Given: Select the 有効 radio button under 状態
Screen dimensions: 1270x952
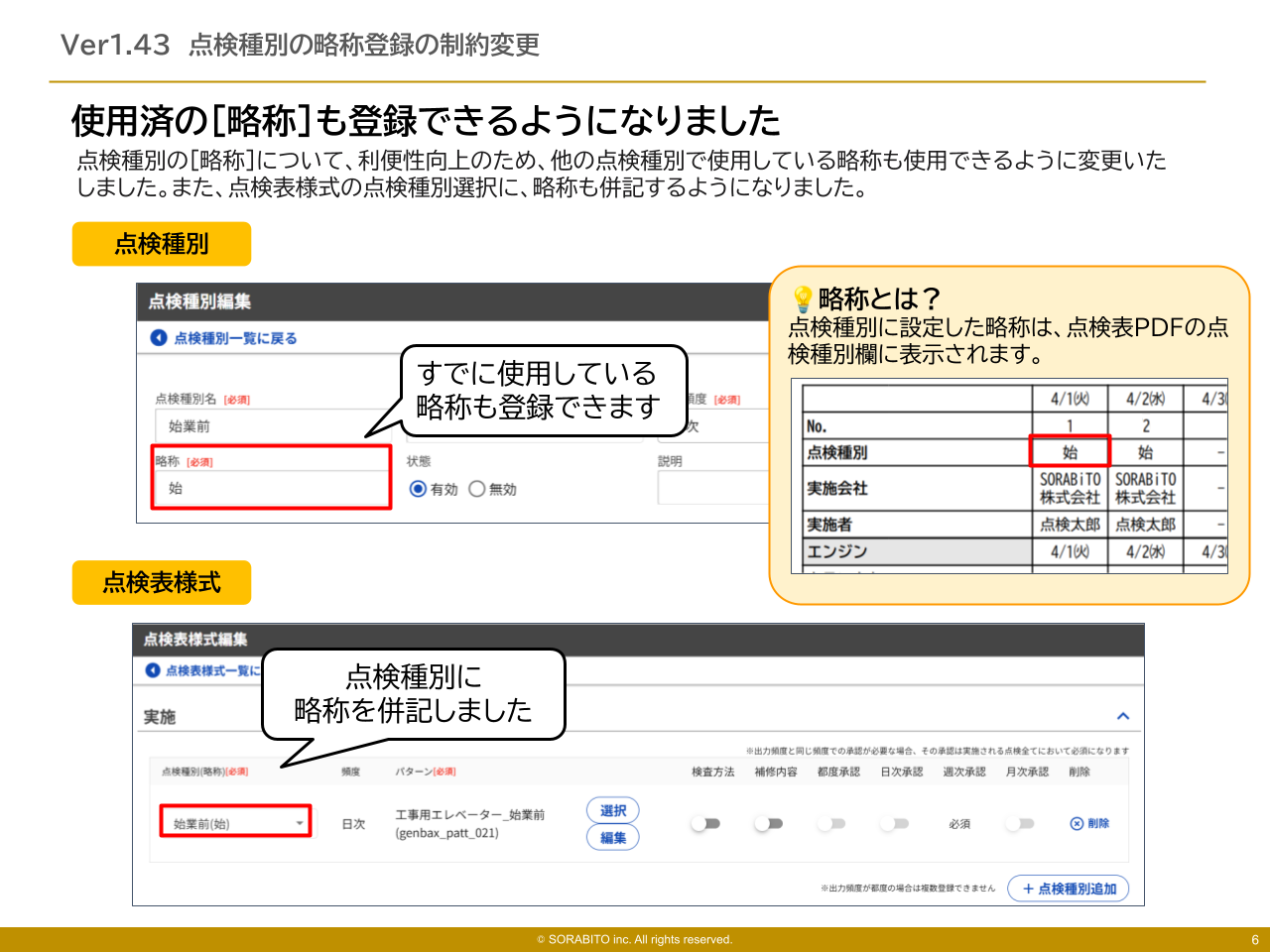Looking at the screenshot, I should [420, 488].
